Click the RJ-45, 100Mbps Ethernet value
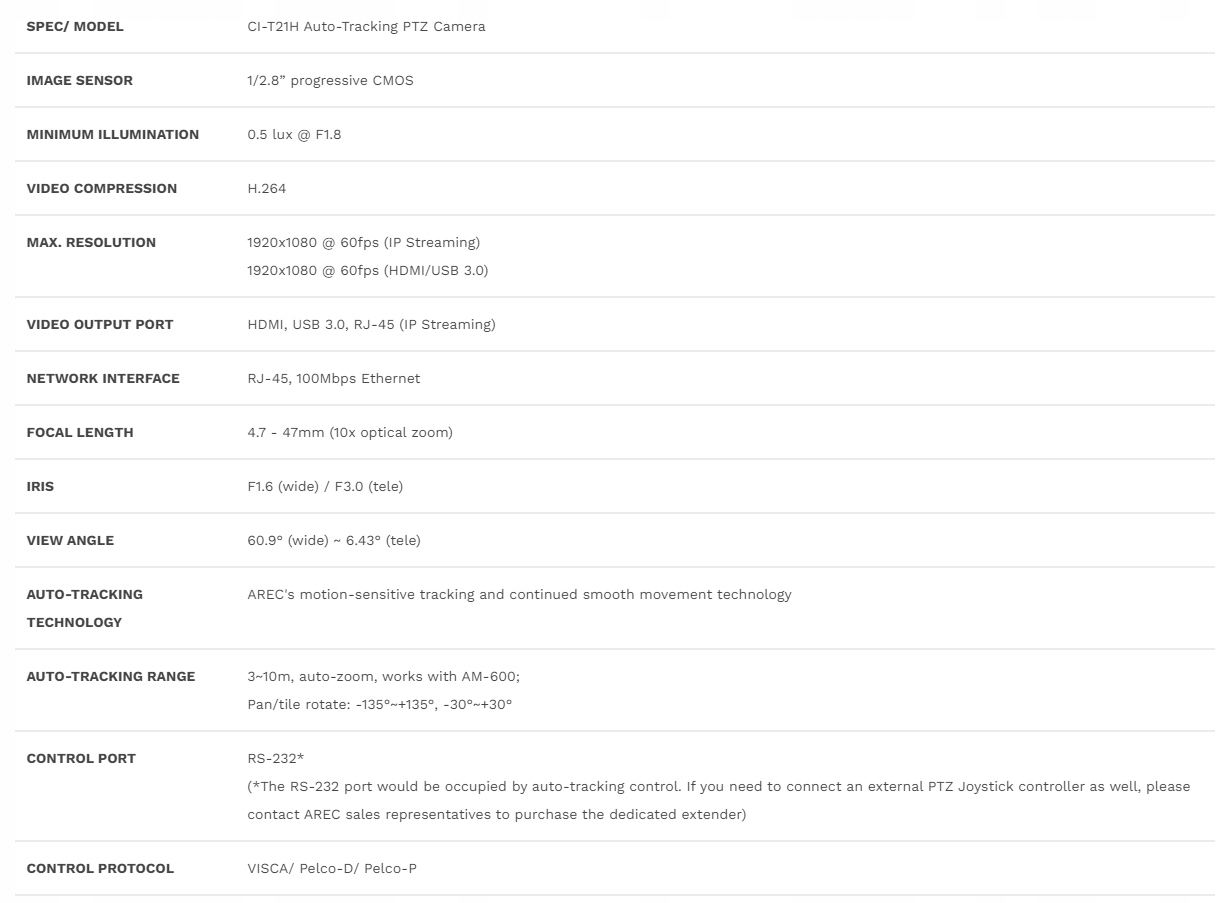Screen dimensions: 1220x903 333,378
